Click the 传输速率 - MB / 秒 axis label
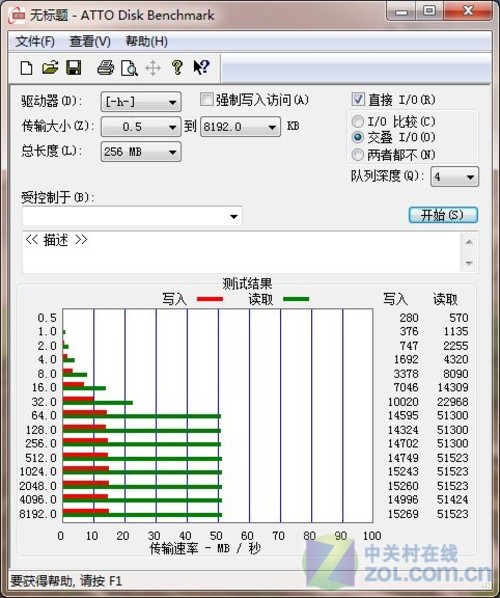 (205, 548)
